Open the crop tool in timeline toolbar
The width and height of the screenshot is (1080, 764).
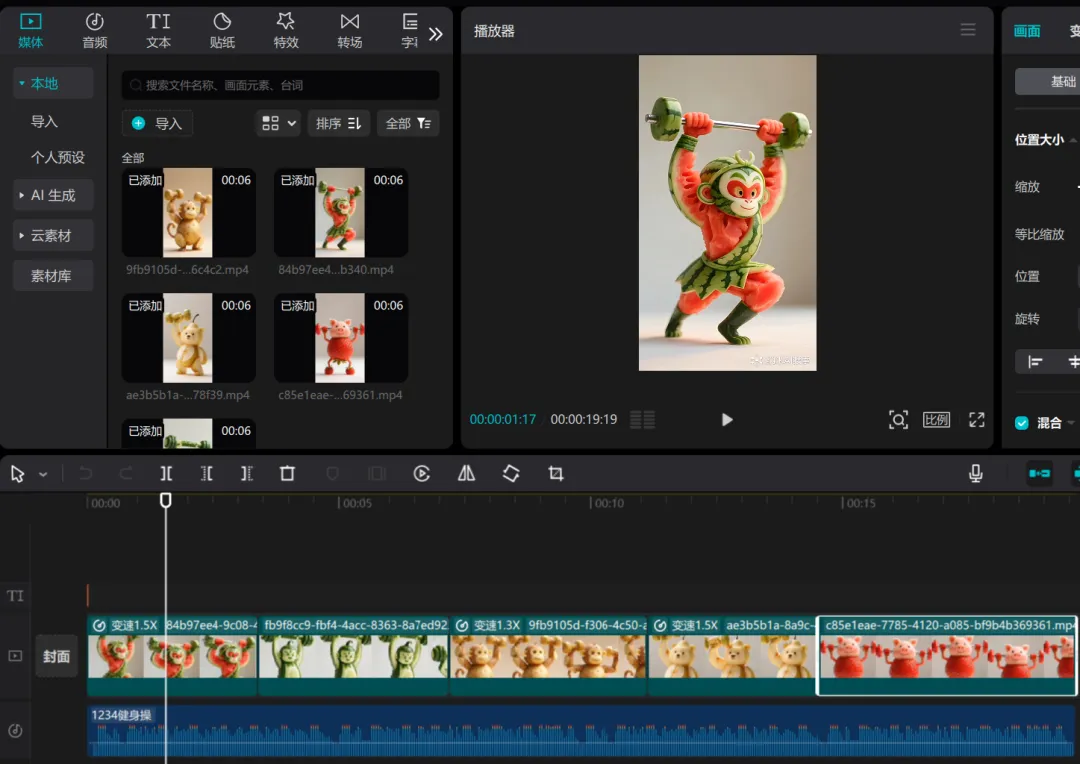point(556,473)
